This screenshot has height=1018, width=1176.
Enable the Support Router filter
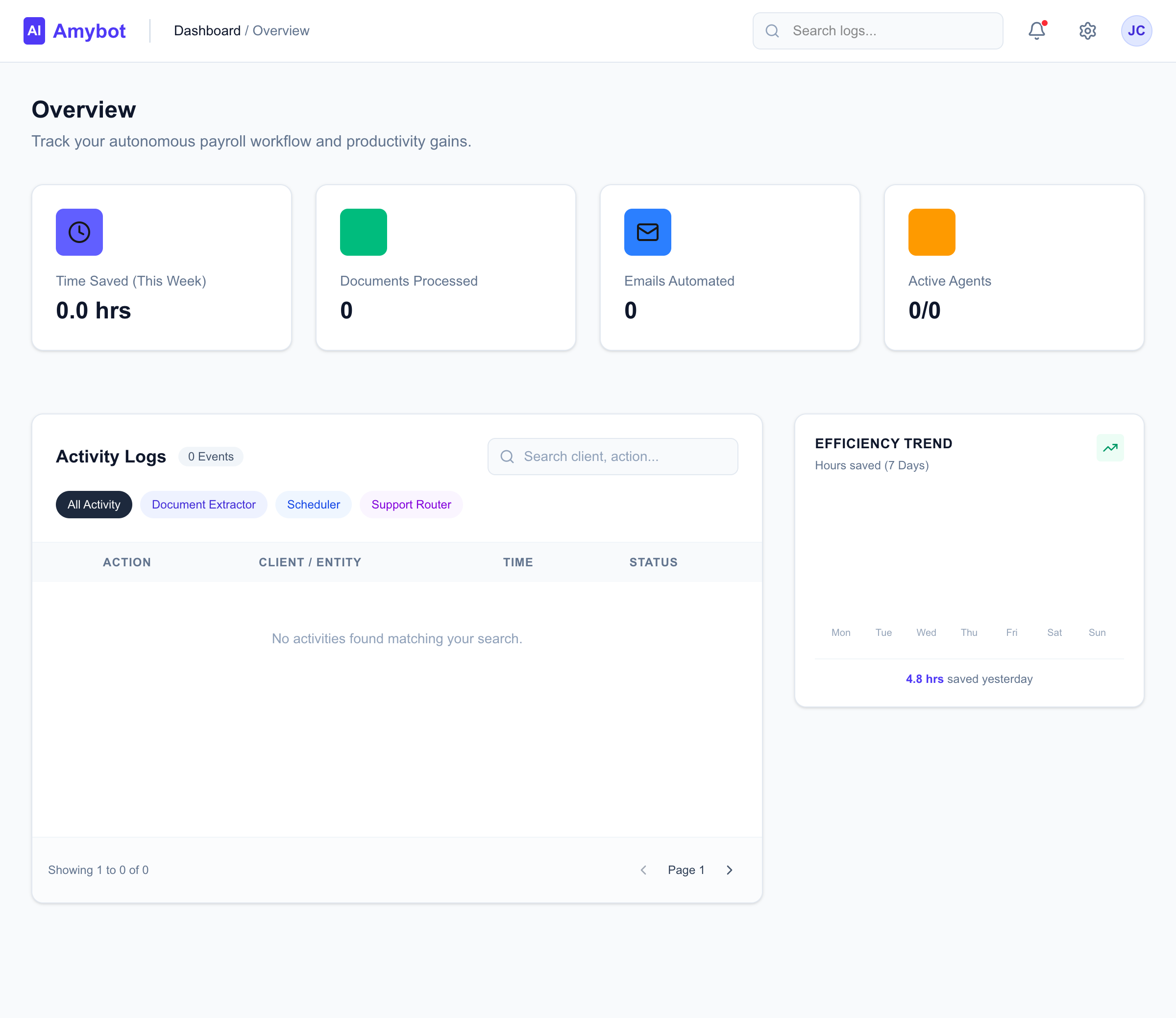pyautogui.click(x=411, y=505)
